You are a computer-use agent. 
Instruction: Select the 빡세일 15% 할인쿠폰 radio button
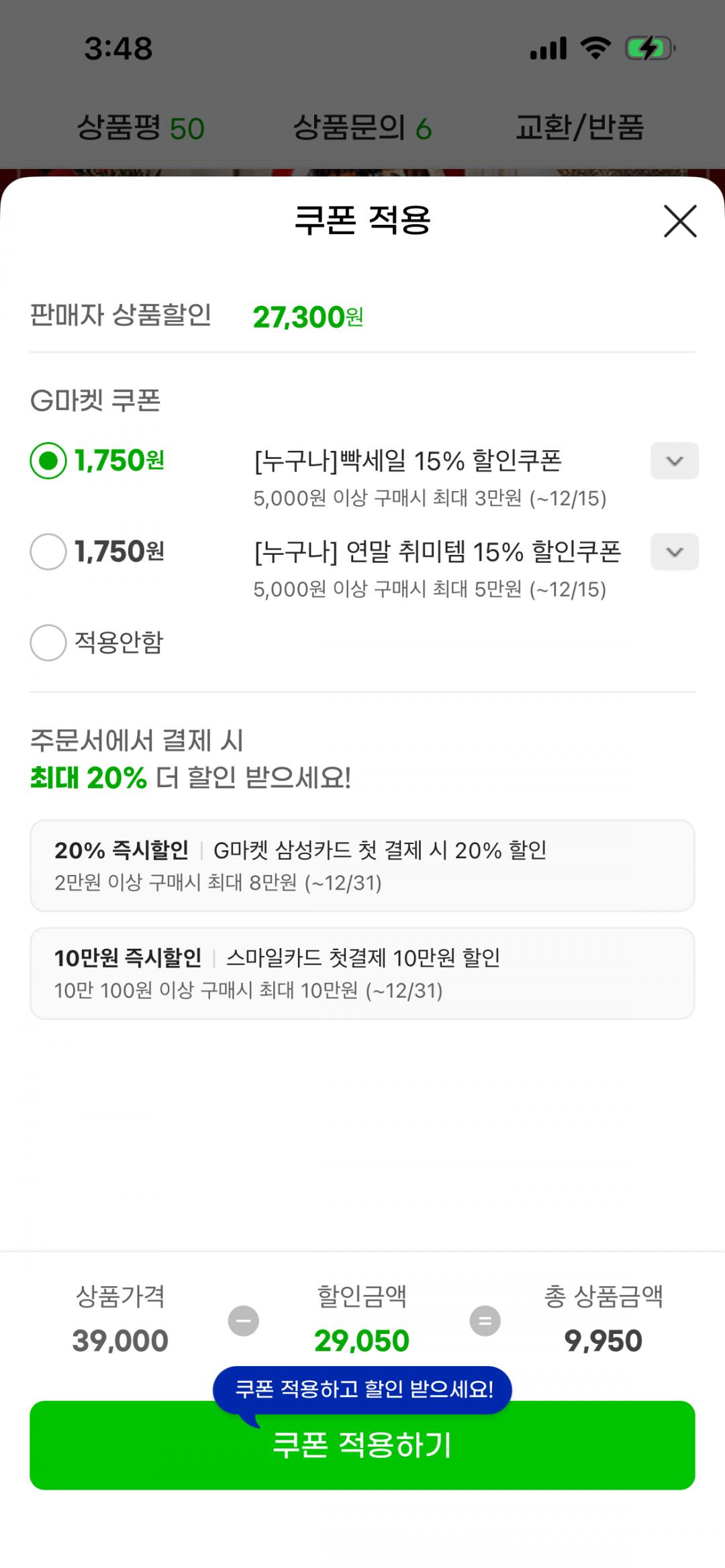point(48,461)
